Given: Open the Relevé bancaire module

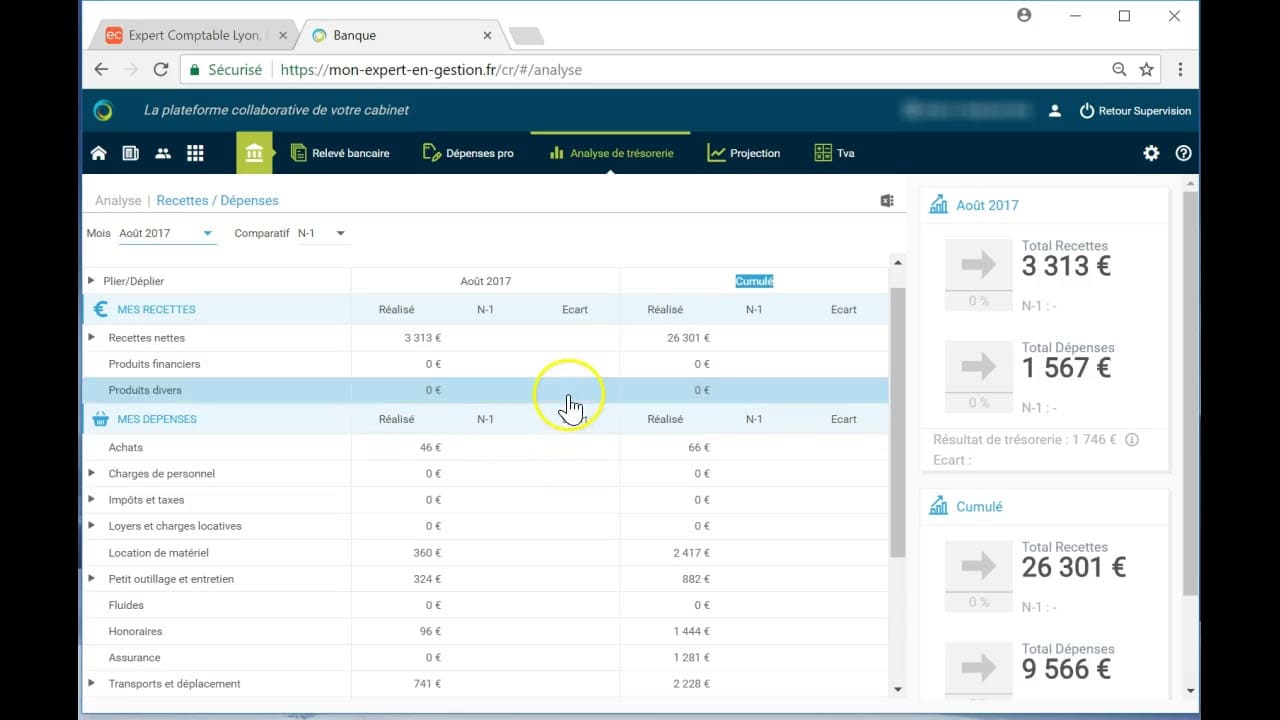Looking at the screenshot, I should coord(340,153).
